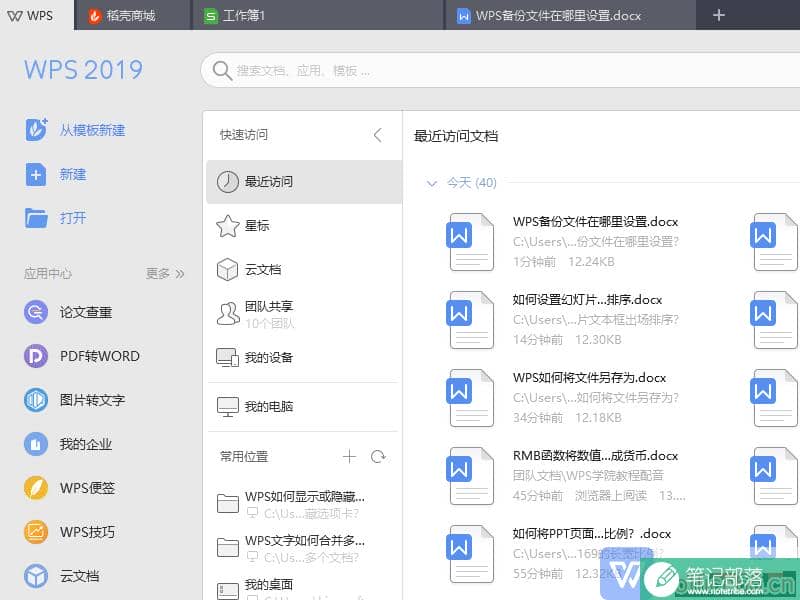Viewport: 800px width, 600px height.
Task: Collapse the 快速访问 panel with chevron
Action: [x=378, y=135]
